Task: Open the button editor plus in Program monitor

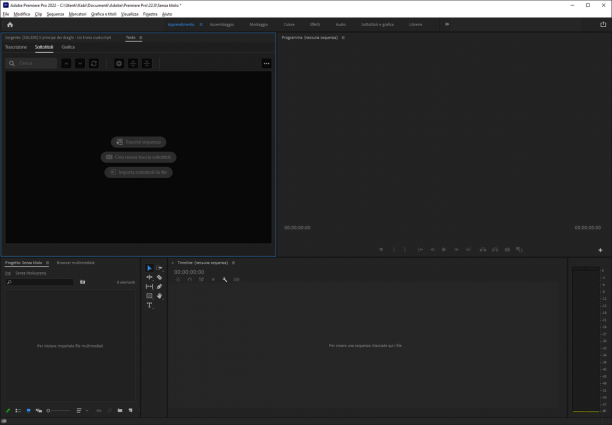Action: pyautogui.click(x=600, y=250)
